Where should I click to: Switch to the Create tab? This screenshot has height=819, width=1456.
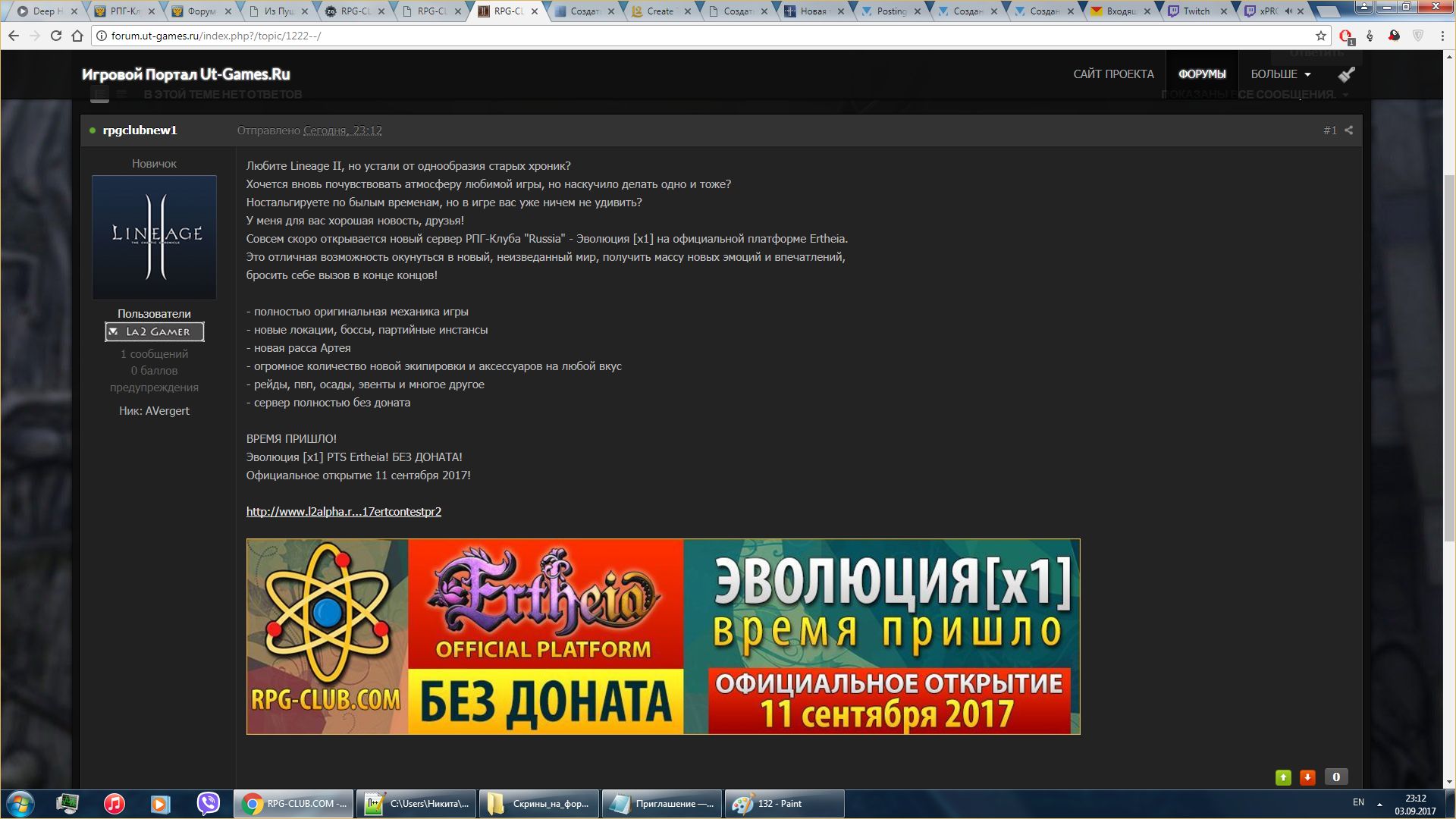[660, 11]
